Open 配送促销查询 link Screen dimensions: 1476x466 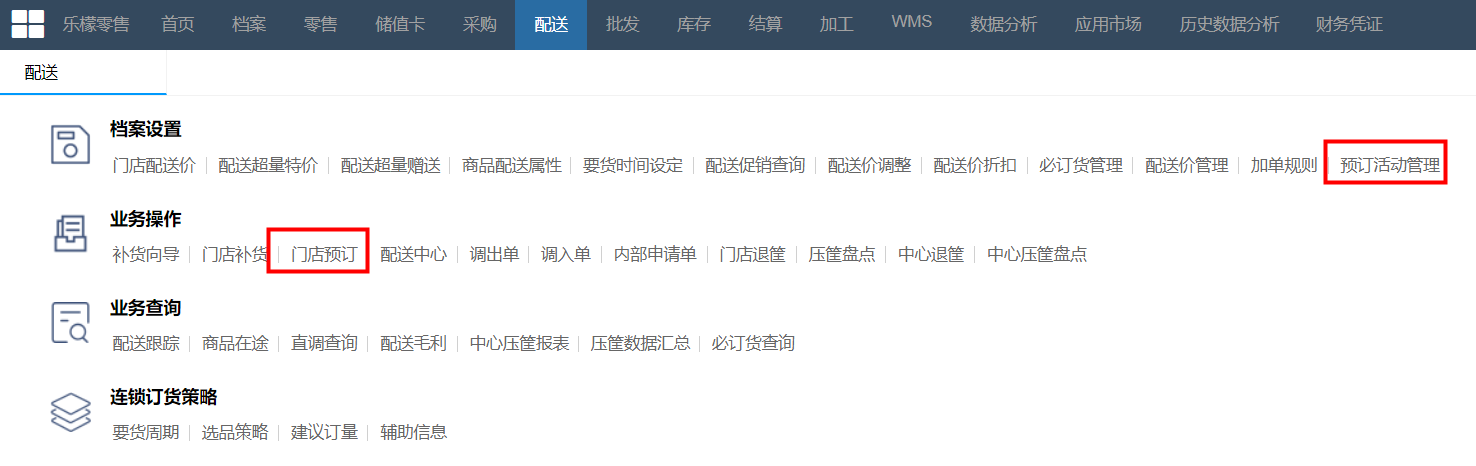755,165
